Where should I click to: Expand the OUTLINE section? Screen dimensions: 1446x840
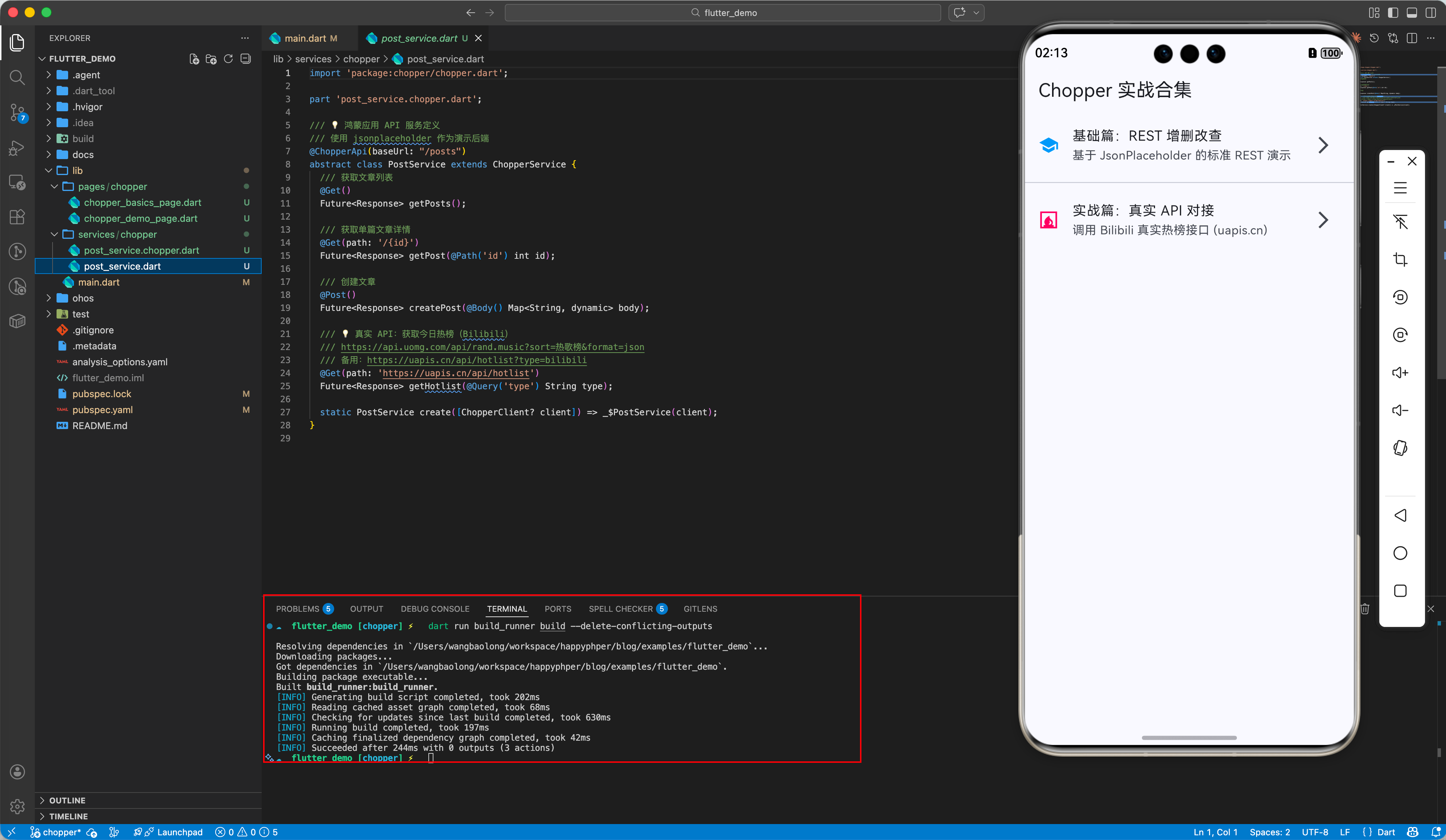[x=67, y=800]
